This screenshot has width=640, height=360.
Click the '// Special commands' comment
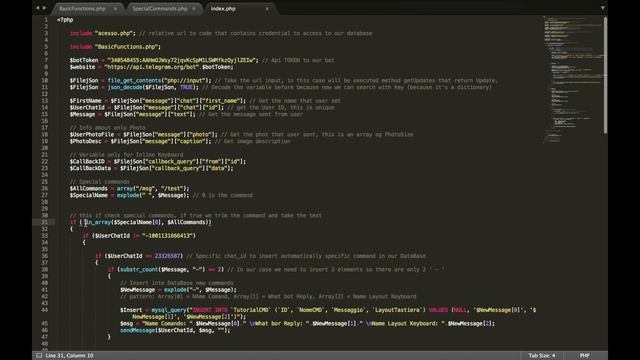point(100,182)
